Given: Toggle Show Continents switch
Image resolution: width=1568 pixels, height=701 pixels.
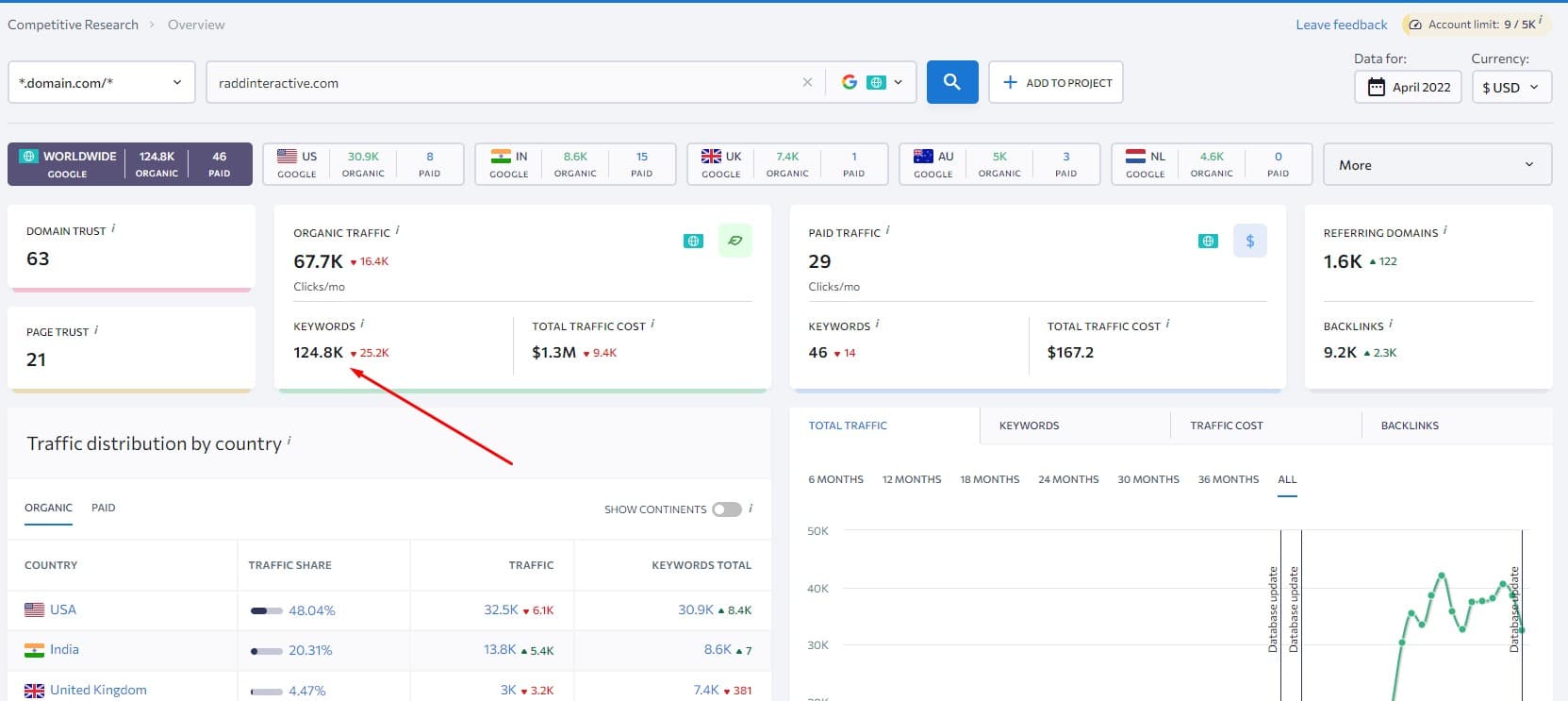Looking at the screenshot, I should click(727, 509).
